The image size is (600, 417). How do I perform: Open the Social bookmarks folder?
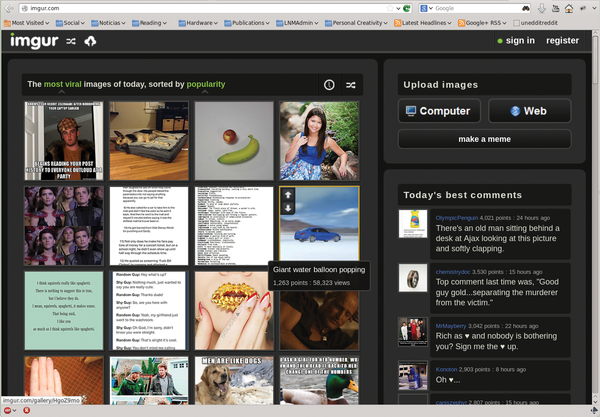click(x=70, y=23)
